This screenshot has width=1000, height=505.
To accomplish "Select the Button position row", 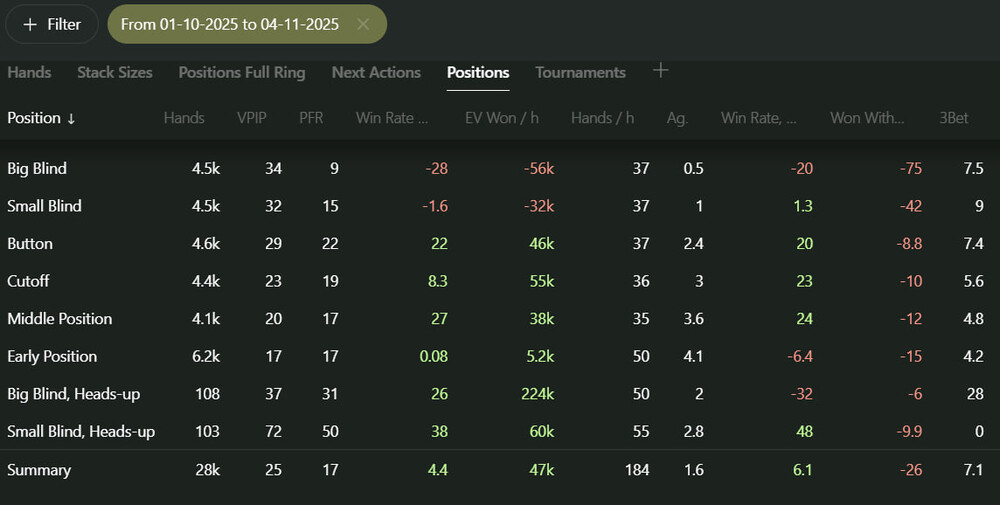I will (x=30, y=243).
